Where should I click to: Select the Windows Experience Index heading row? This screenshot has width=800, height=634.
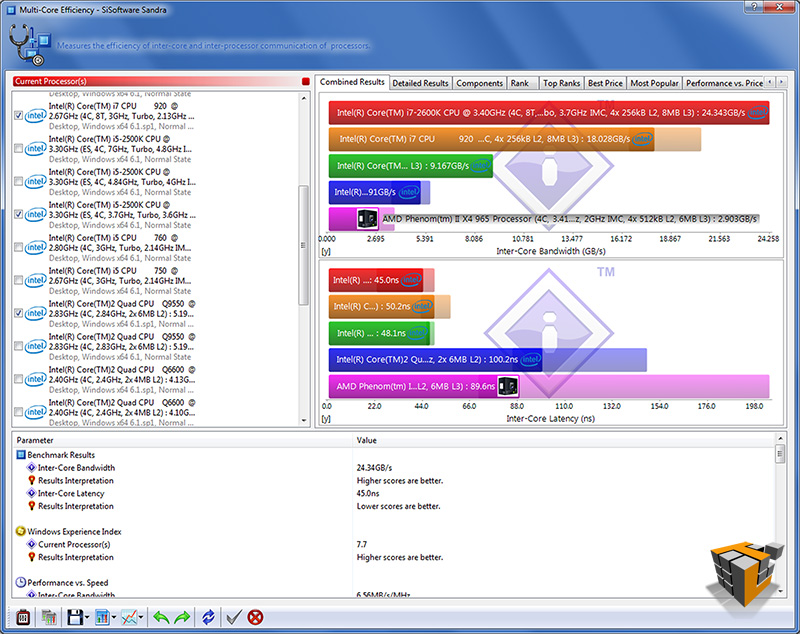[x=69, y=531]
